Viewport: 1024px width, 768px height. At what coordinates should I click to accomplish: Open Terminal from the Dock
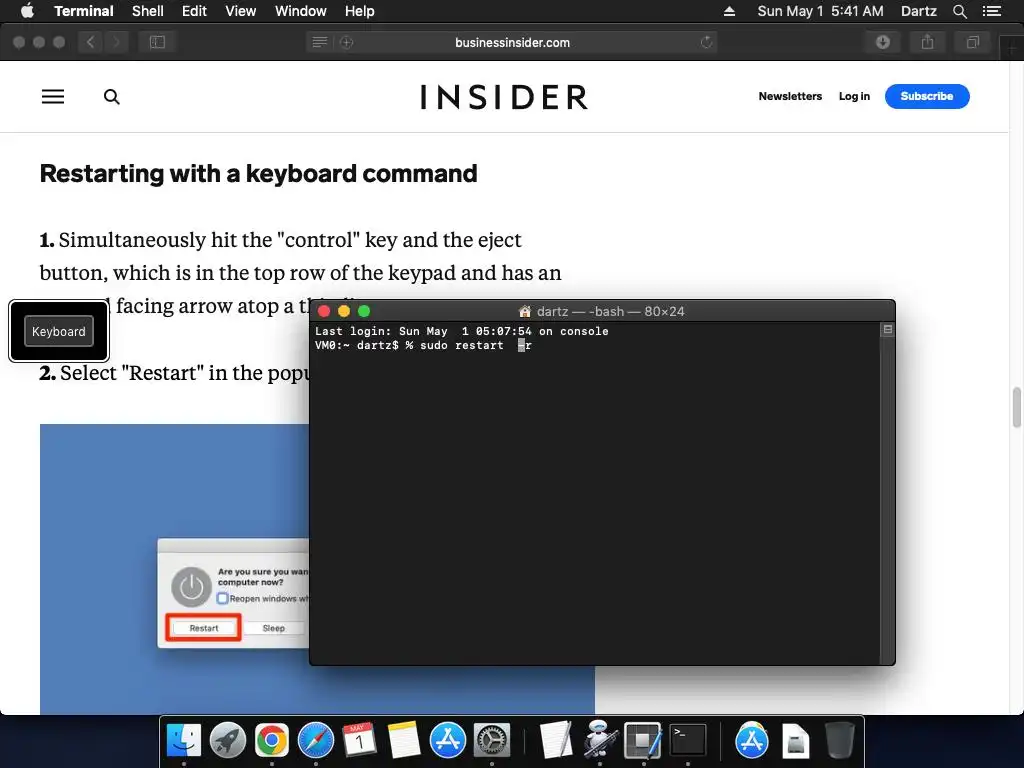688,741
